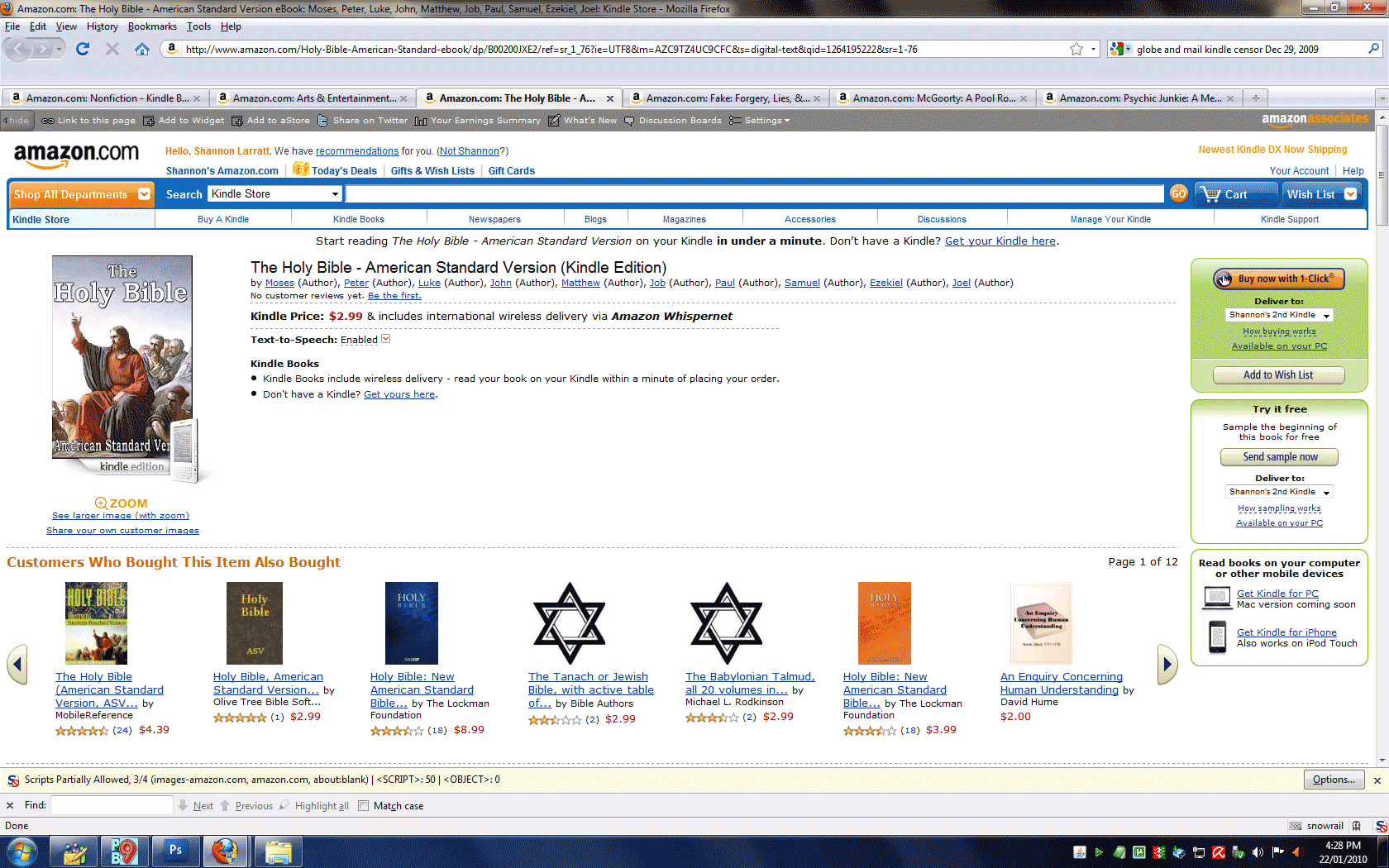
Task: Click Buy now with 1-Click button
Action: point(1278,279)
